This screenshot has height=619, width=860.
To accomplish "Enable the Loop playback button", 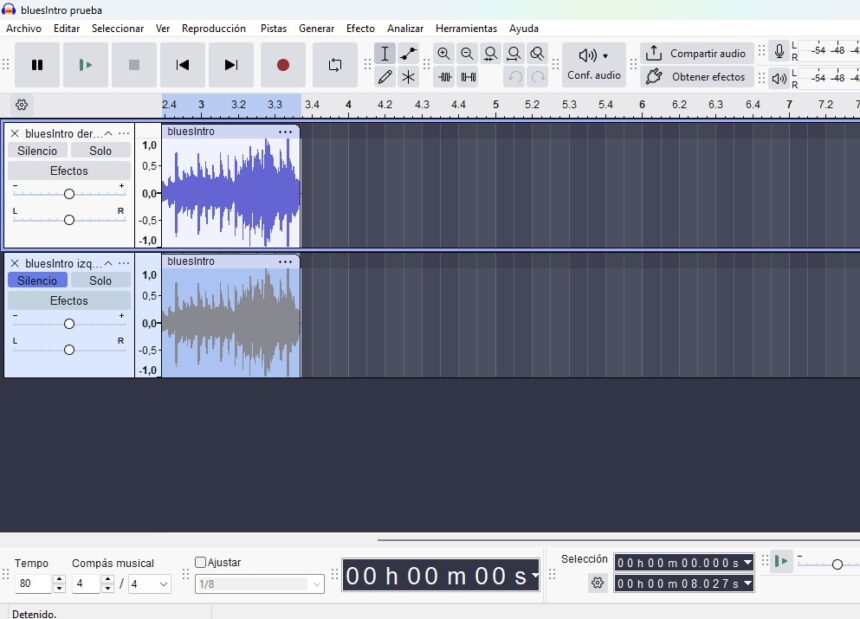I will (x=335, y=65).
